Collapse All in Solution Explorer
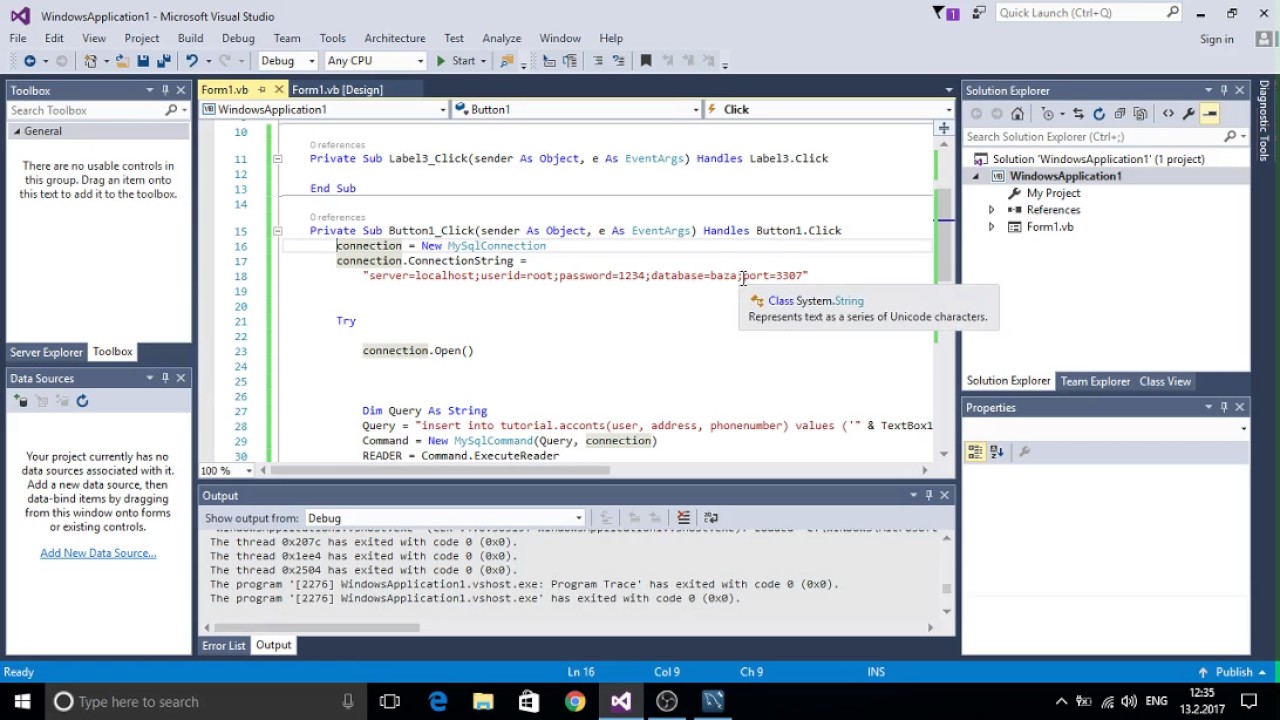Image resolution: width=1280 pixels, height=720 pixels. point(1120,114)
